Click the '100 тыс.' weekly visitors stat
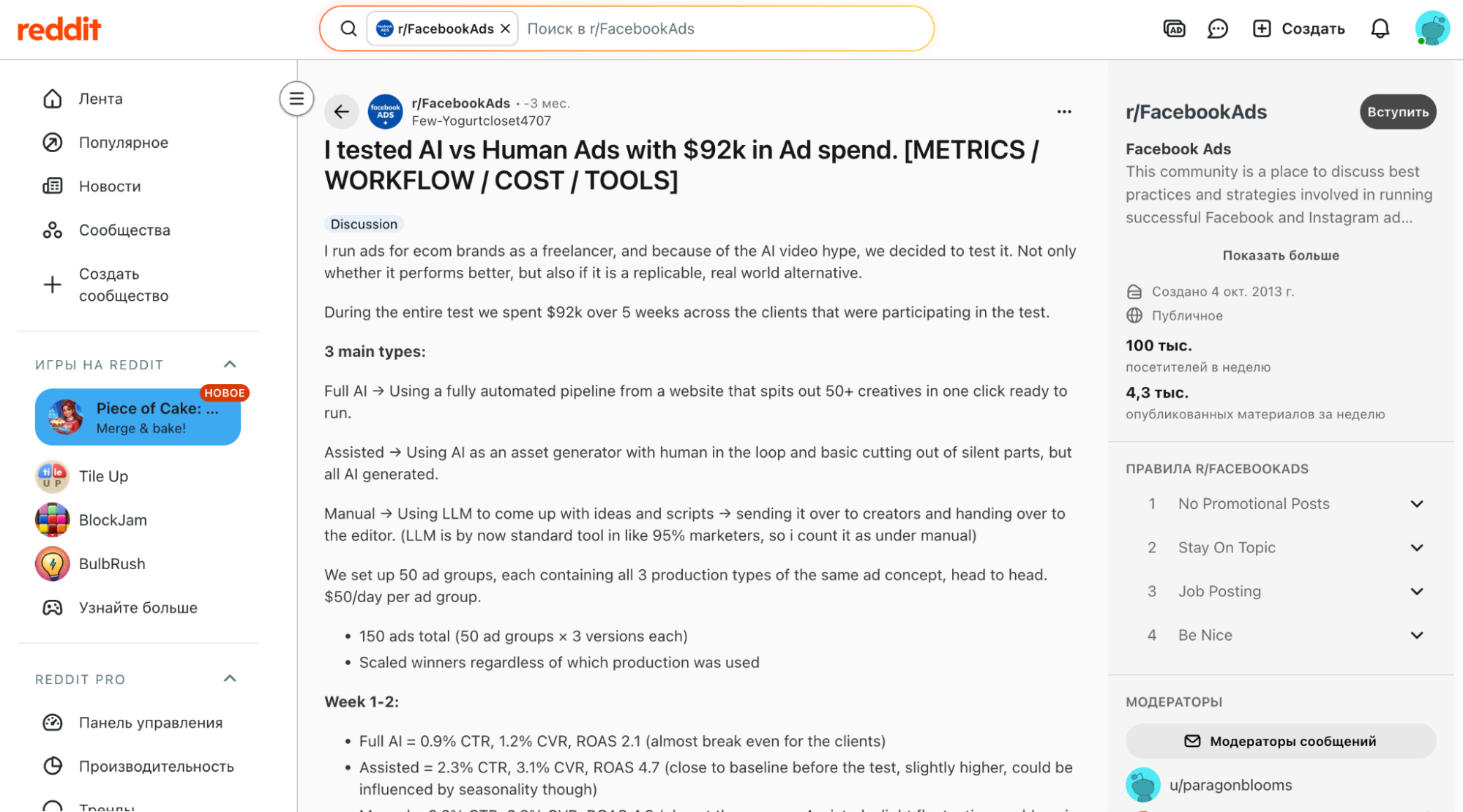Image resolution: width=1463 pixels, height=812 pixels. (1159, 345)
